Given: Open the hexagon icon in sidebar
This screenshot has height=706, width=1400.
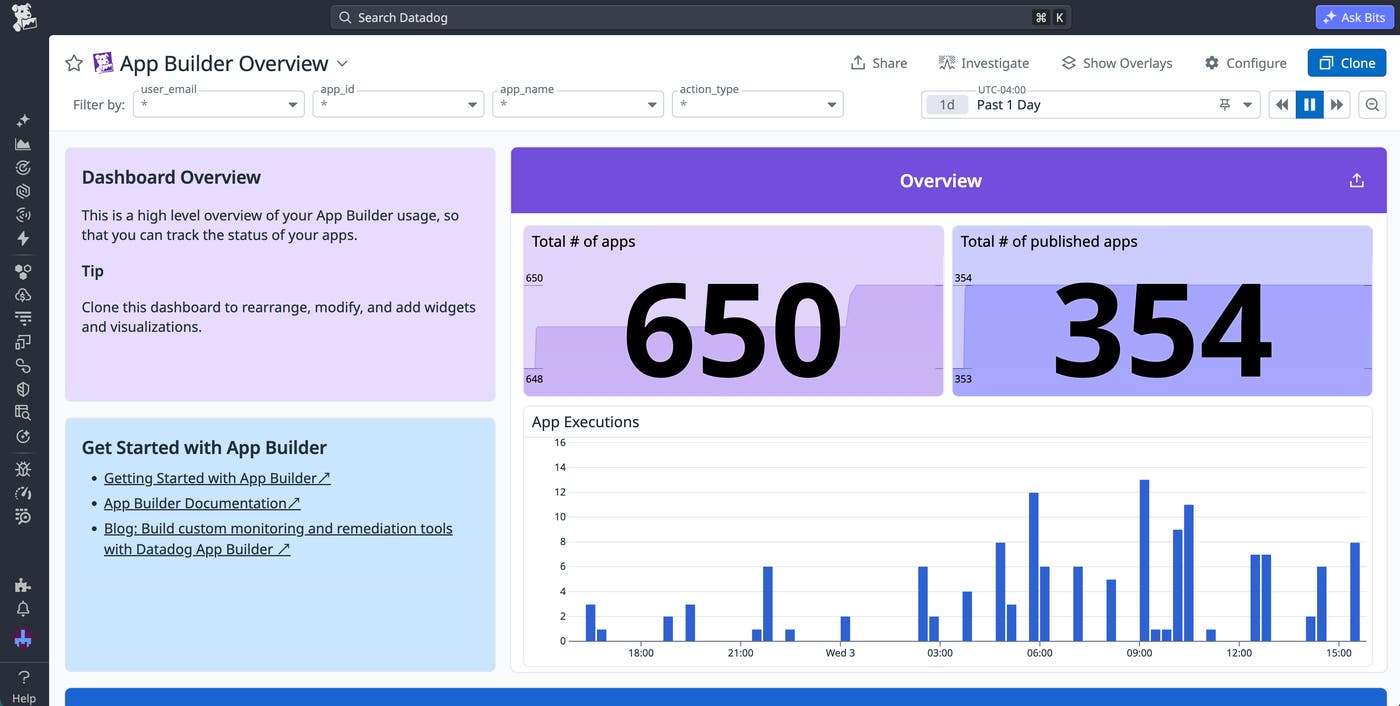Looking at the screenshot, I should [23, 191].
